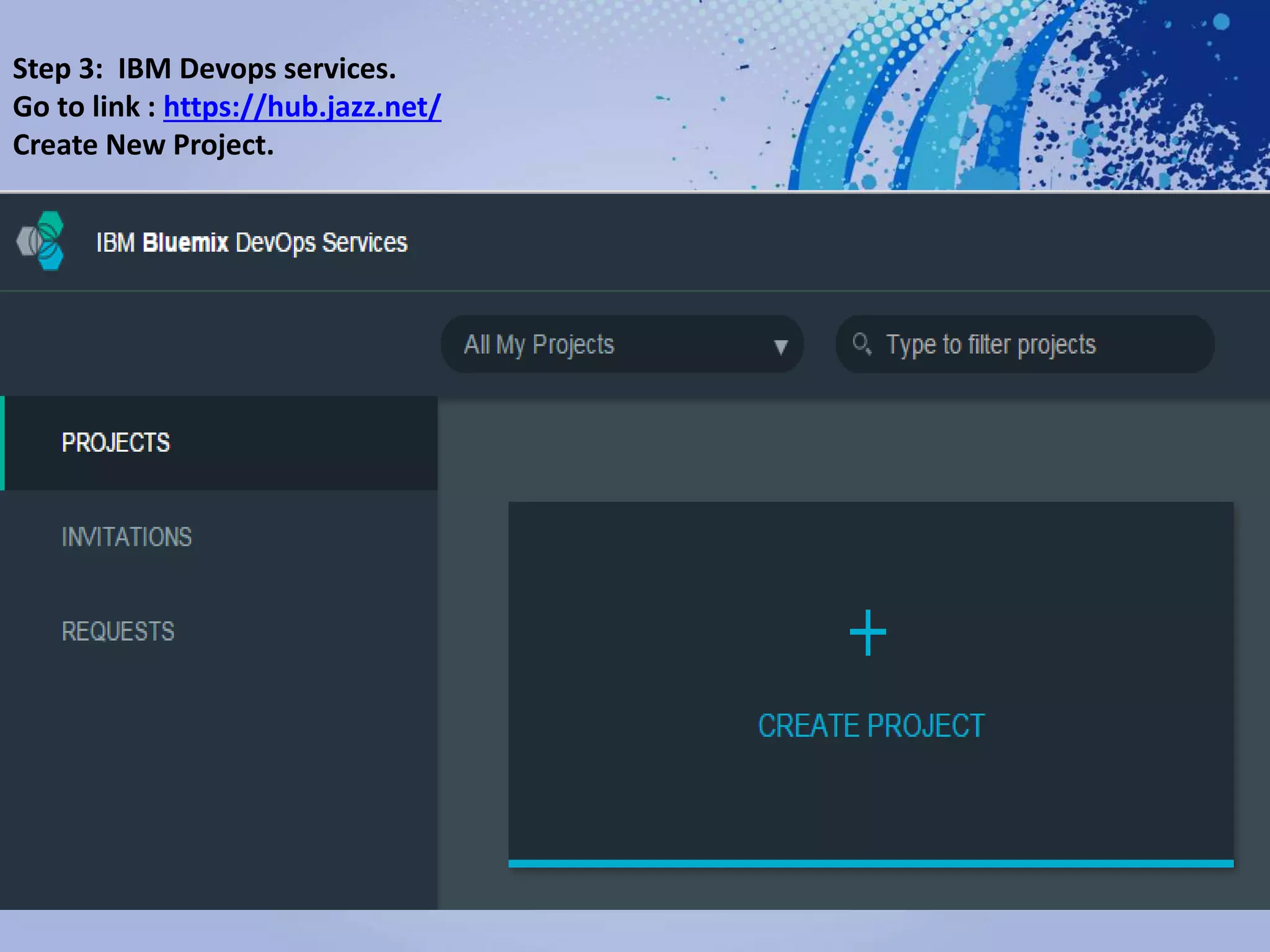Switch to the REQUESTS sidebar tab
This screenshot has width=1270, height=952.
[219, 632]
